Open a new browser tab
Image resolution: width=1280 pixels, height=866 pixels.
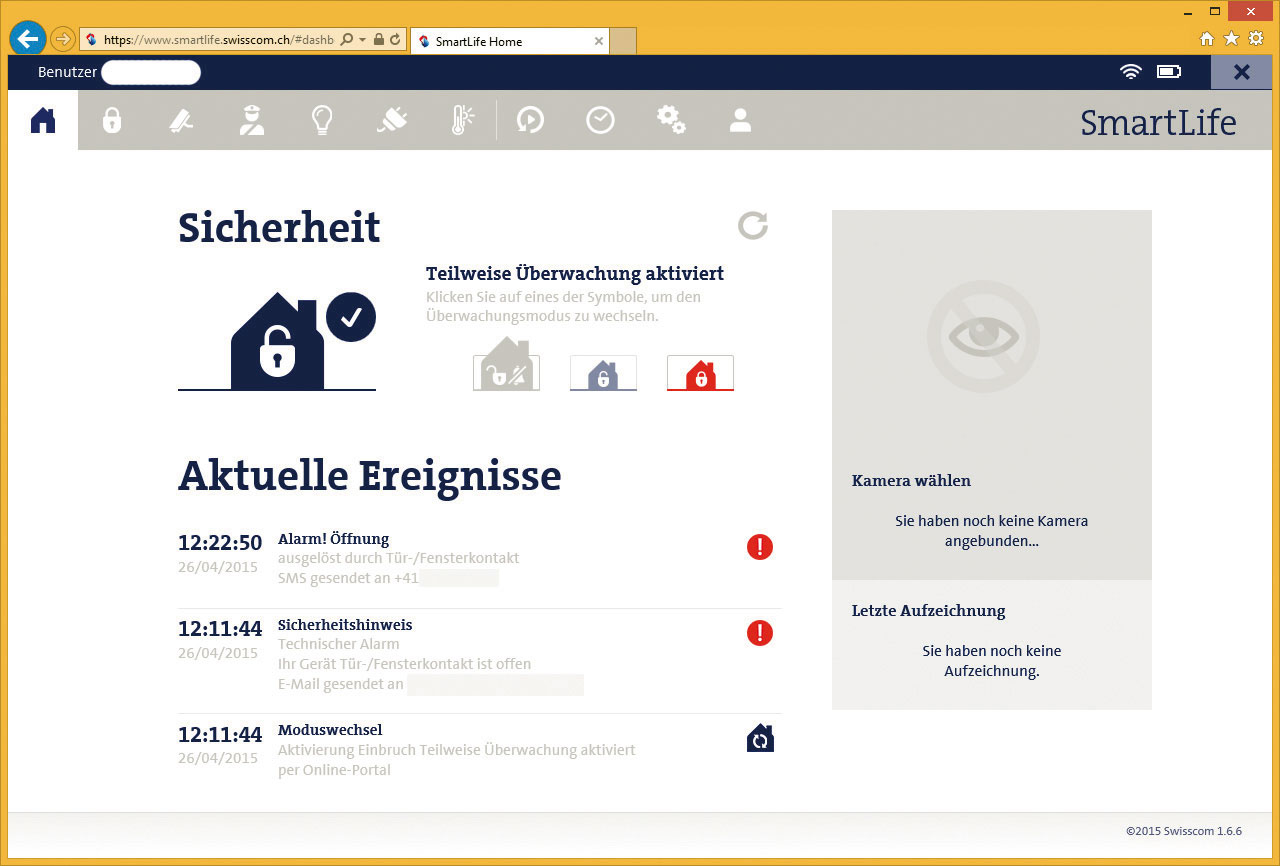click(x=623, y=41)
